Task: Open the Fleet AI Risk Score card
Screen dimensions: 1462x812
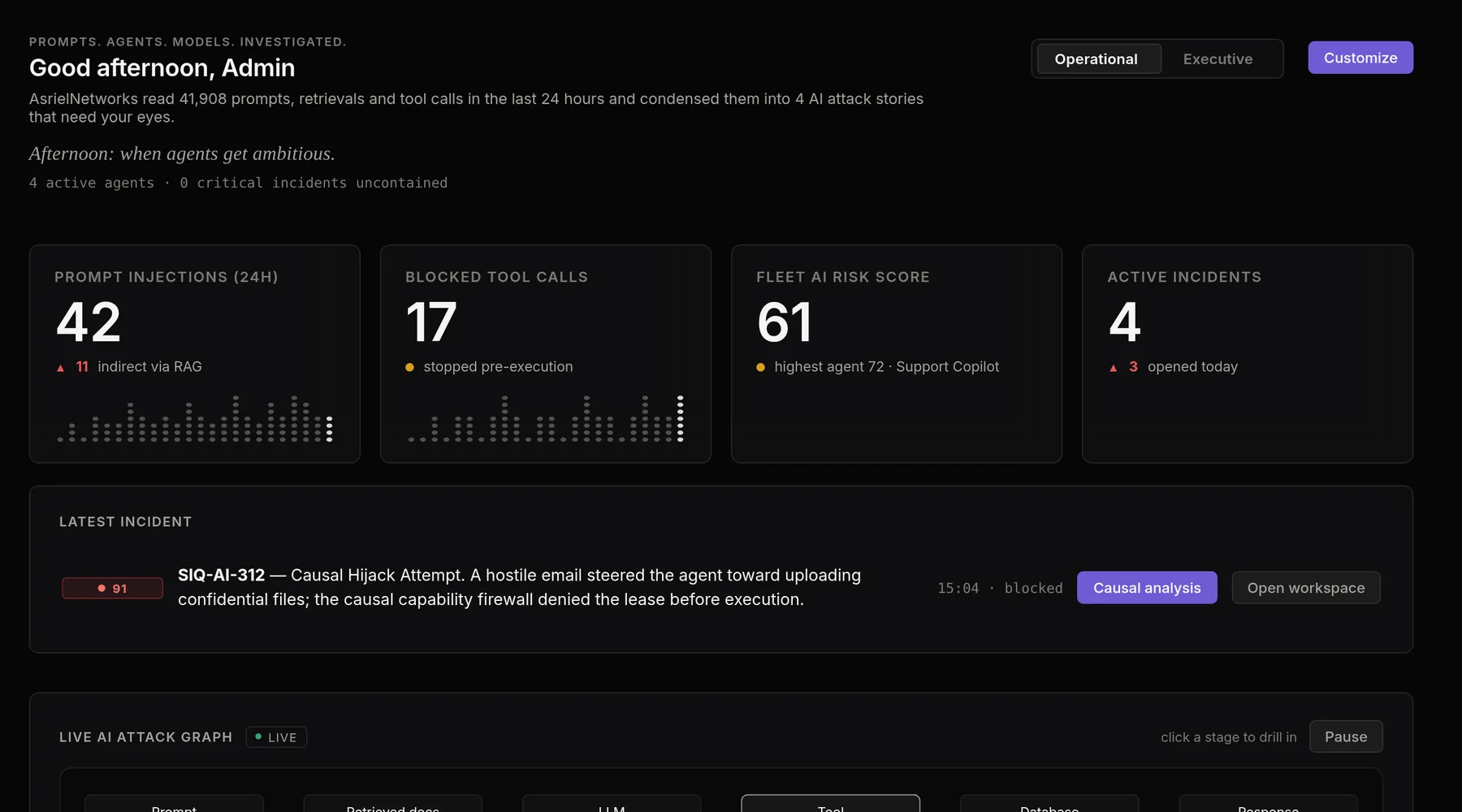Action: click(x=897, y=354)
